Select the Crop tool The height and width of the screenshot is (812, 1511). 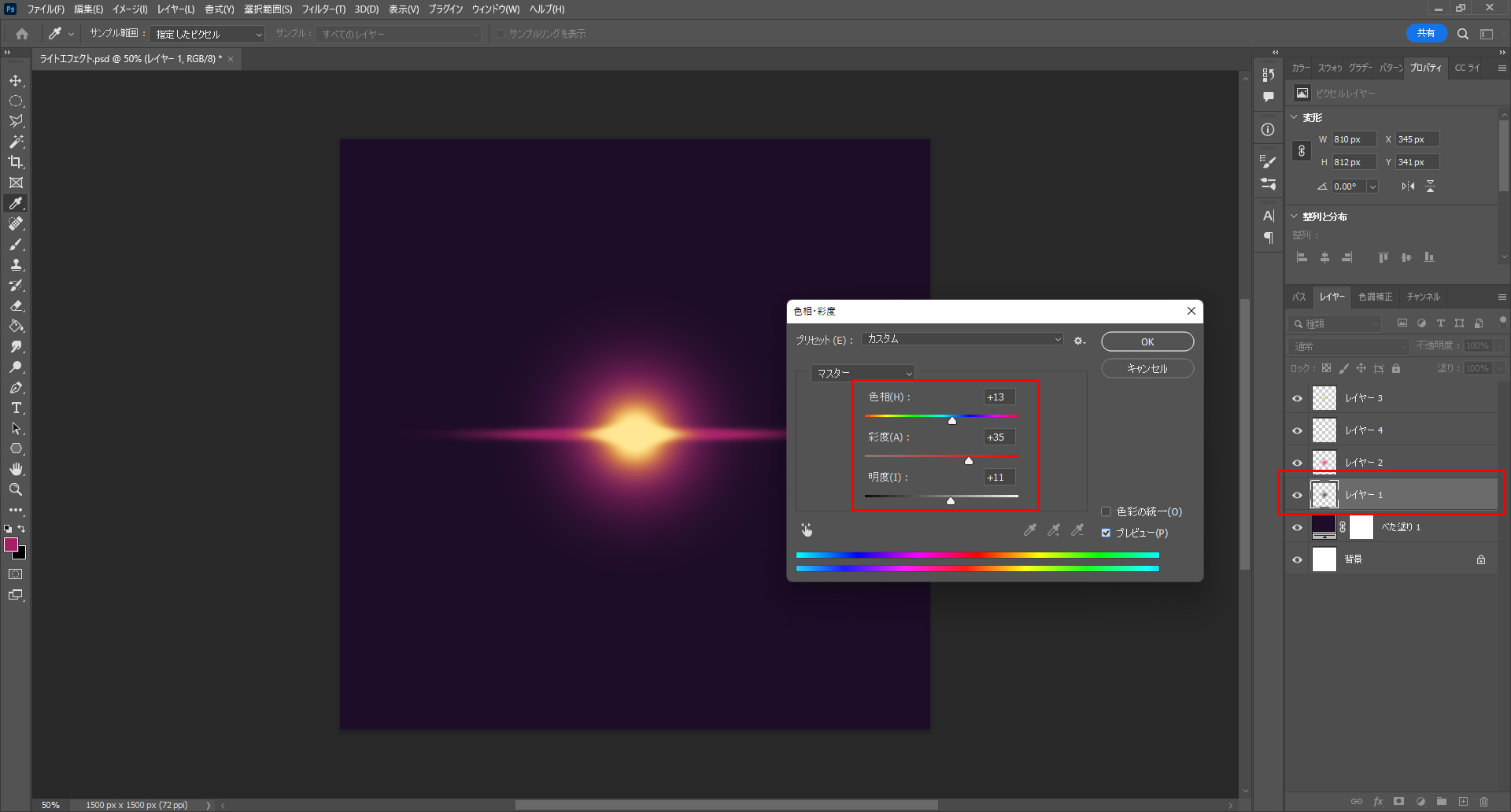pyautogui.click(x=16, y=162)
